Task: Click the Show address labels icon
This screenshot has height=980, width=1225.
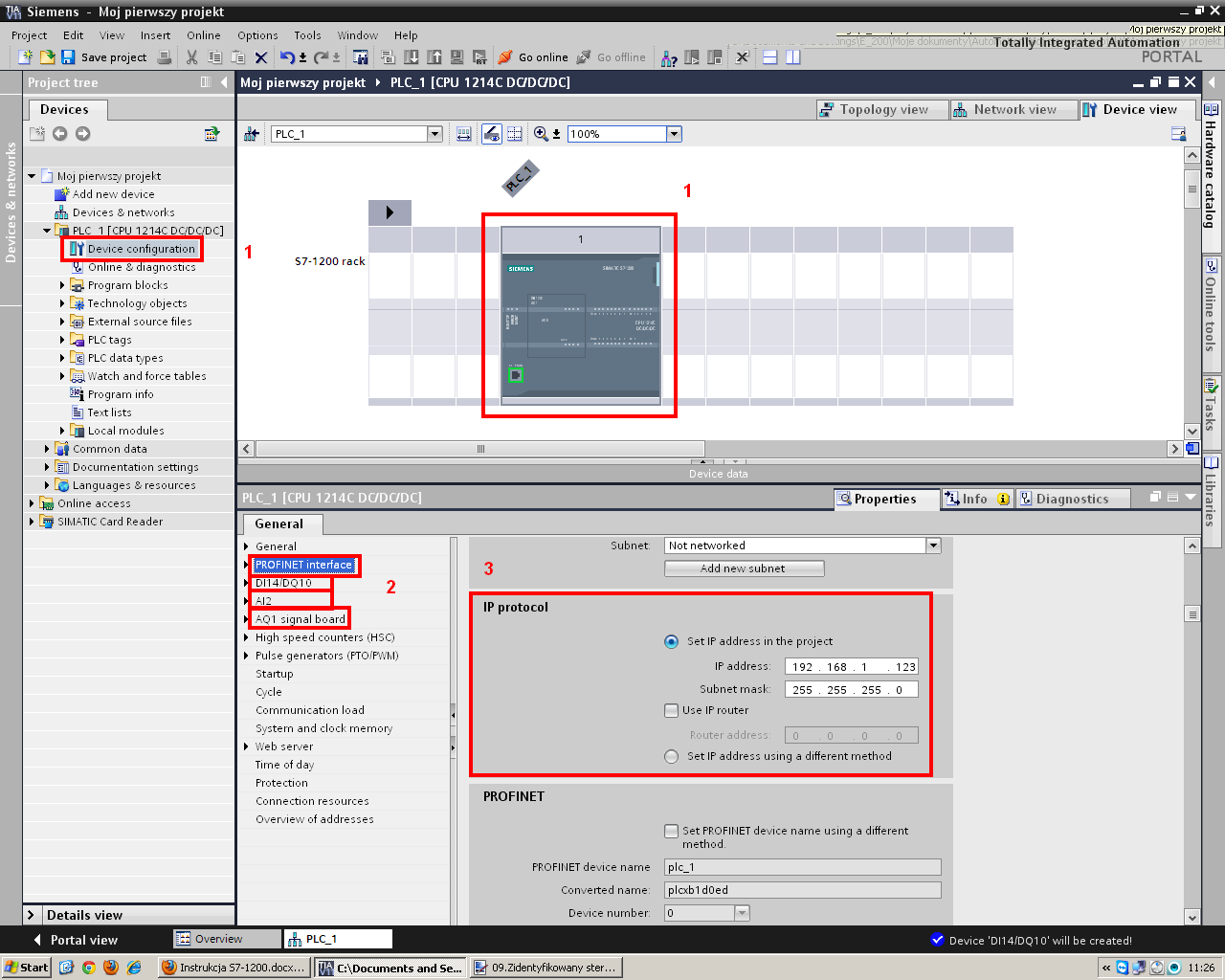Action: (x=464, y=134)
